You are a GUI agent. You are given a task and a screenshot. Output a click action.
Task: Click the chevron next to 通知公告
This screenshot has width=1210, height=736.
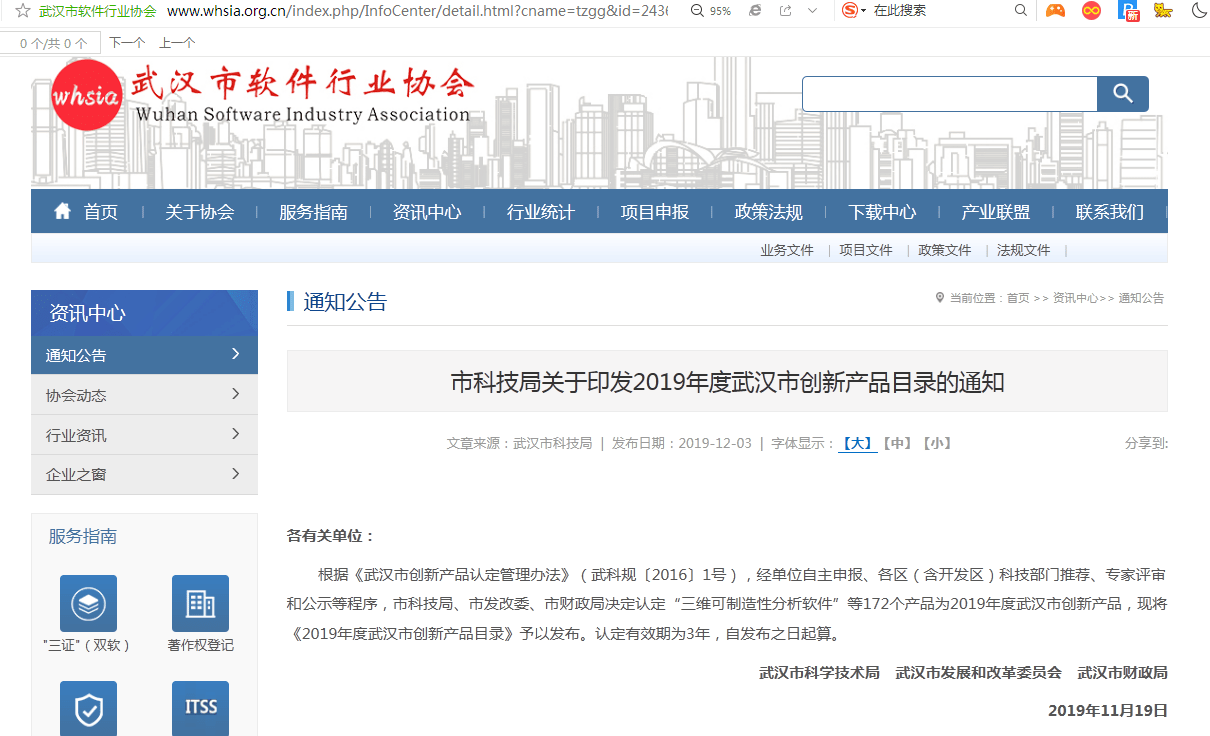pos(236,354)
